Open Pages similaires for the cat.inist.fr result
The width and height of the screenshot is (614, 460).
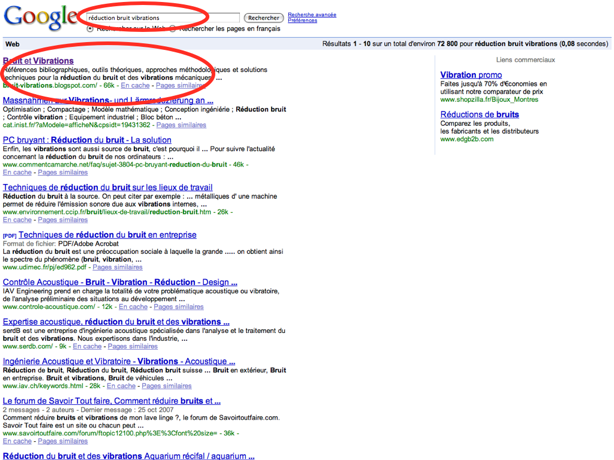[x=181, y=125]
